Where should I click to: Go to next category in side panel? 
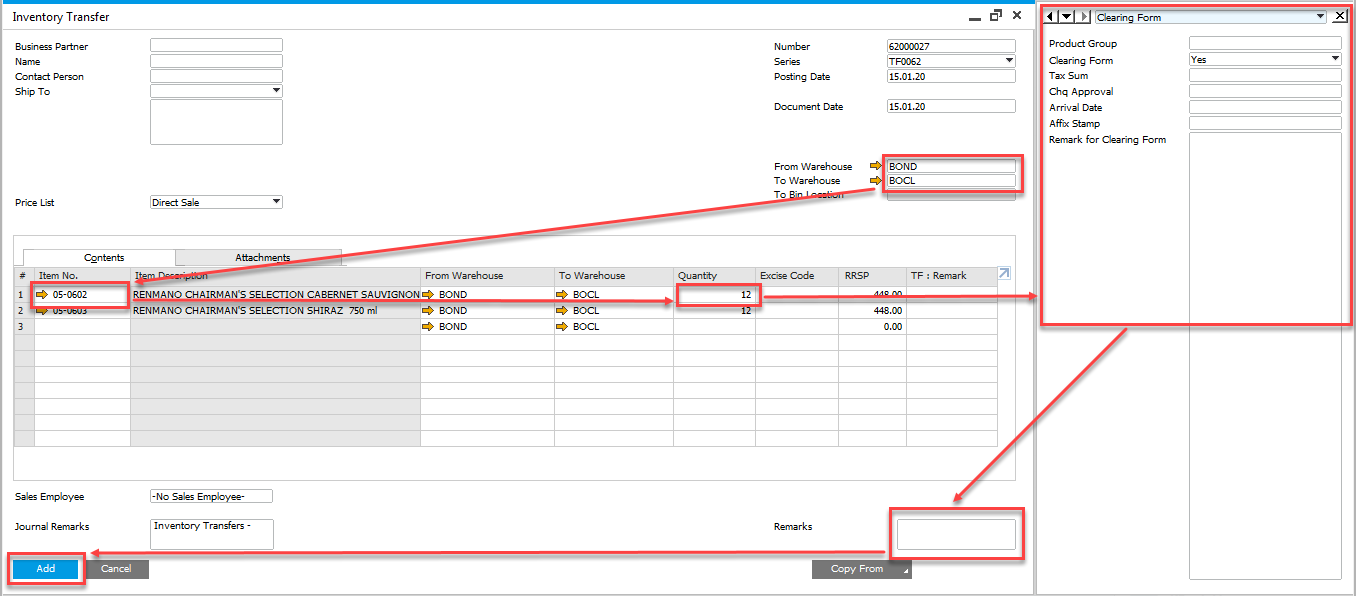[x=1083, y=17]
